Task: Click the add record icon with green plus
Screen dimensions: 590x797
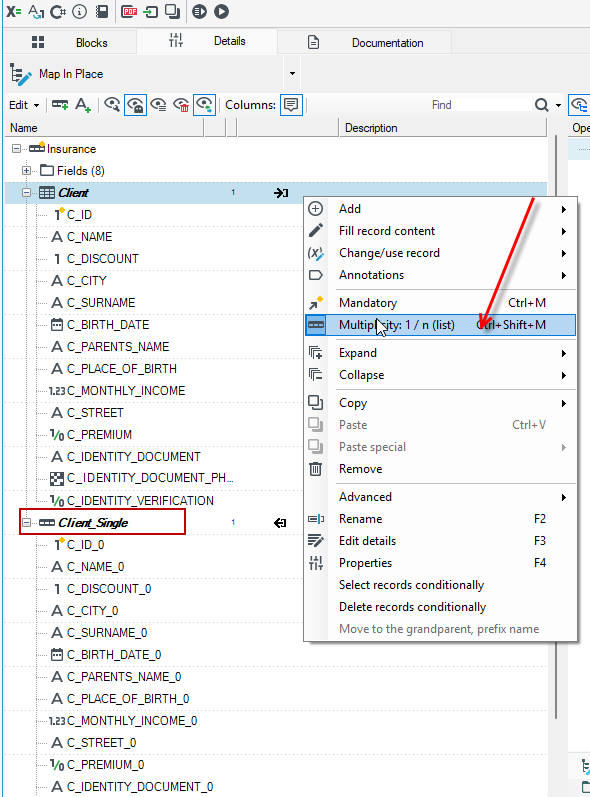Action: (x=60, y=105)
